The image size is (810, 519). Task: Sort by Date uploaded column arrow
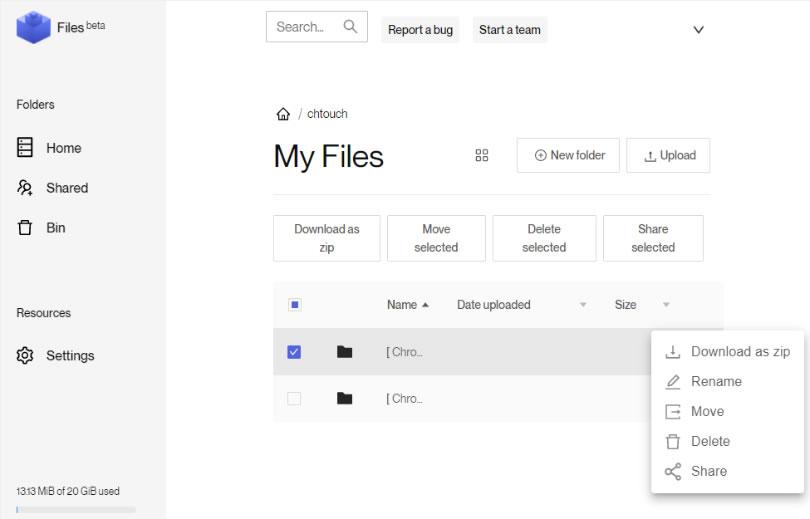583,305
